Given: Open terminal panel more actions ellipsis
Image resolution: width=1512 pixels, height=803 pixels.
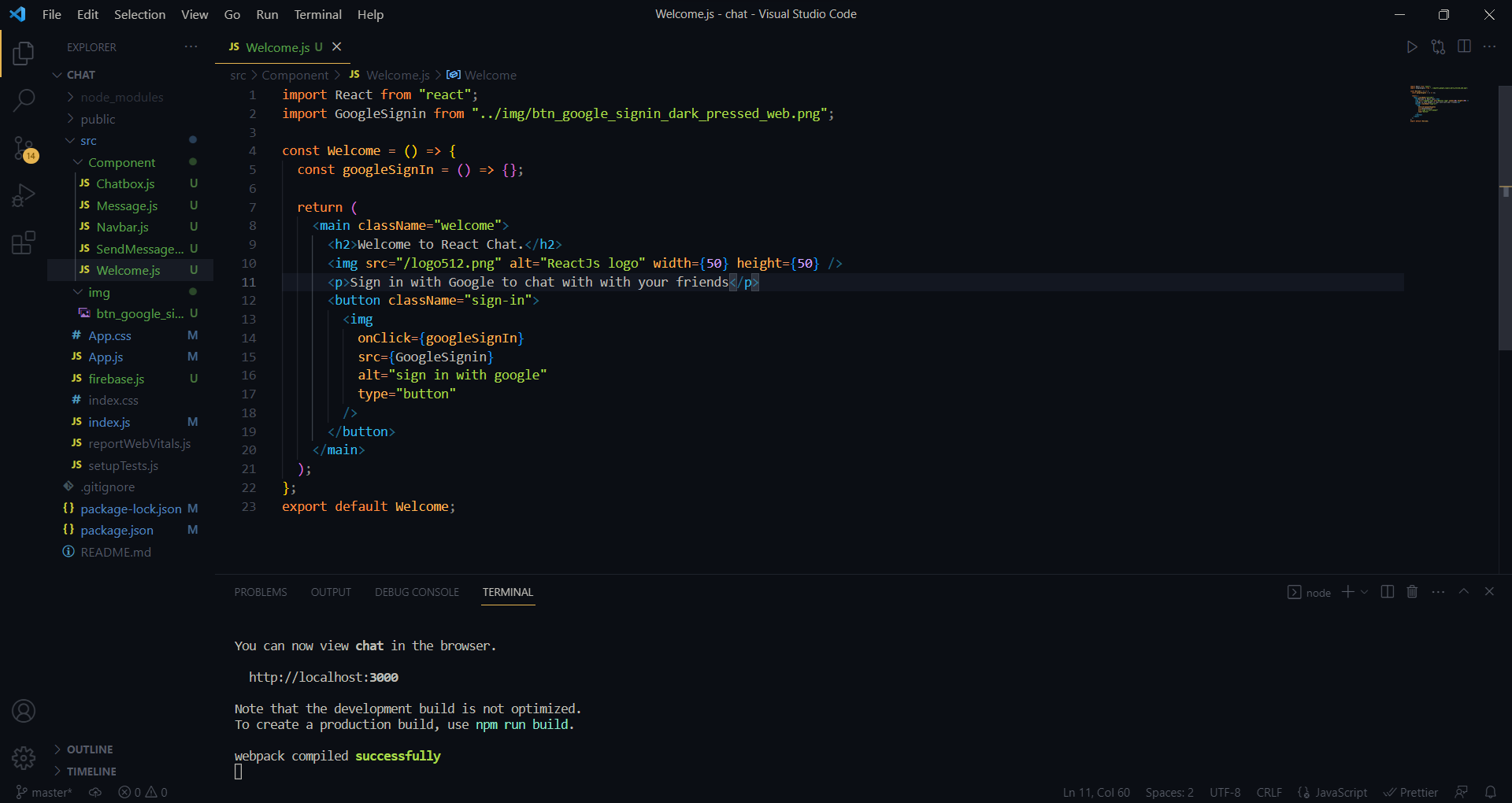Looking at the screenshot, I should (1438, 591).
